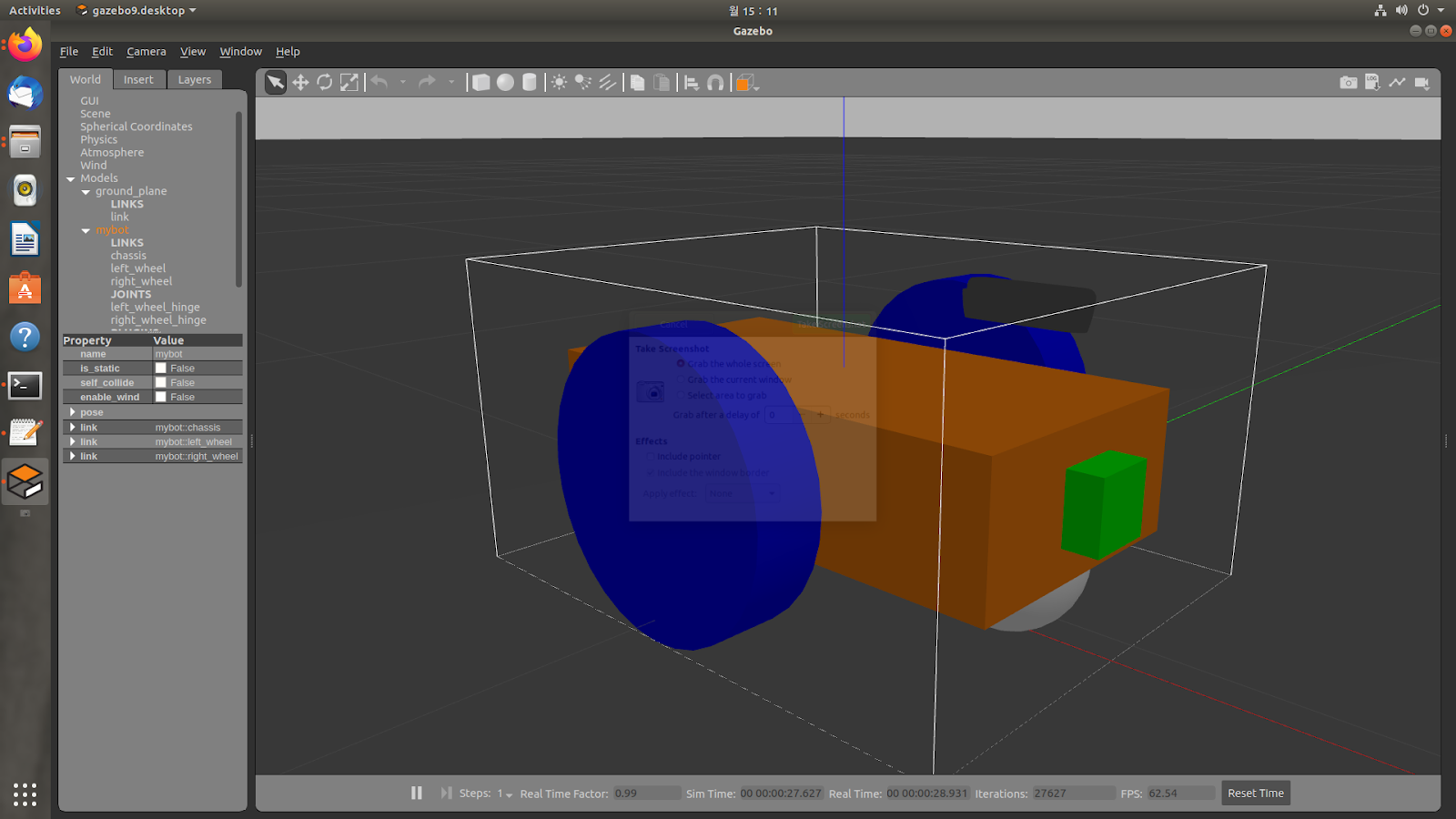Image resolution: width=1456 pixels, height=819 pixels.
Task: Step the simulation forward once
Action: [x=446, y=793]
